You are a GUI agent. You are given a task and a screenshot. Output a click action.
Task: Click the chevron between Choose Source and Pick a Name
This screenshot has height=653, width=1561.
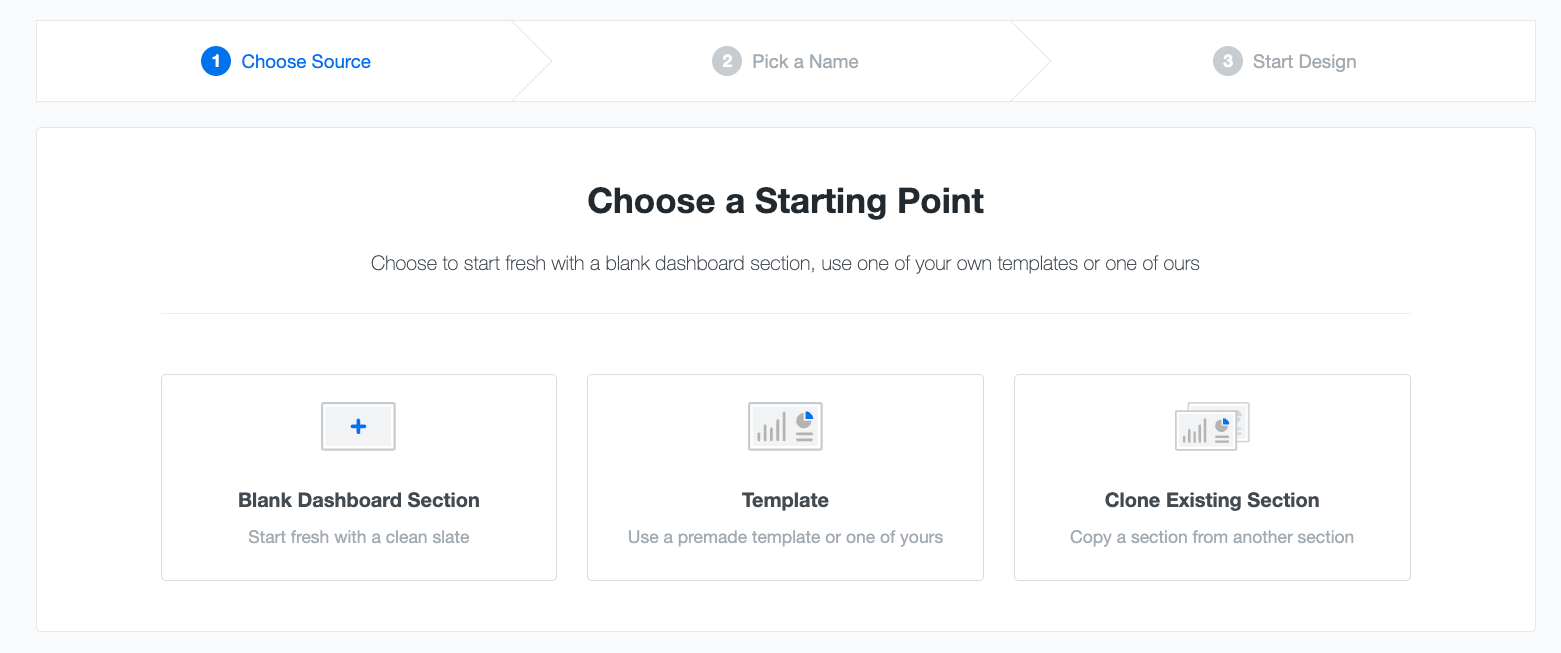(532, 61)
